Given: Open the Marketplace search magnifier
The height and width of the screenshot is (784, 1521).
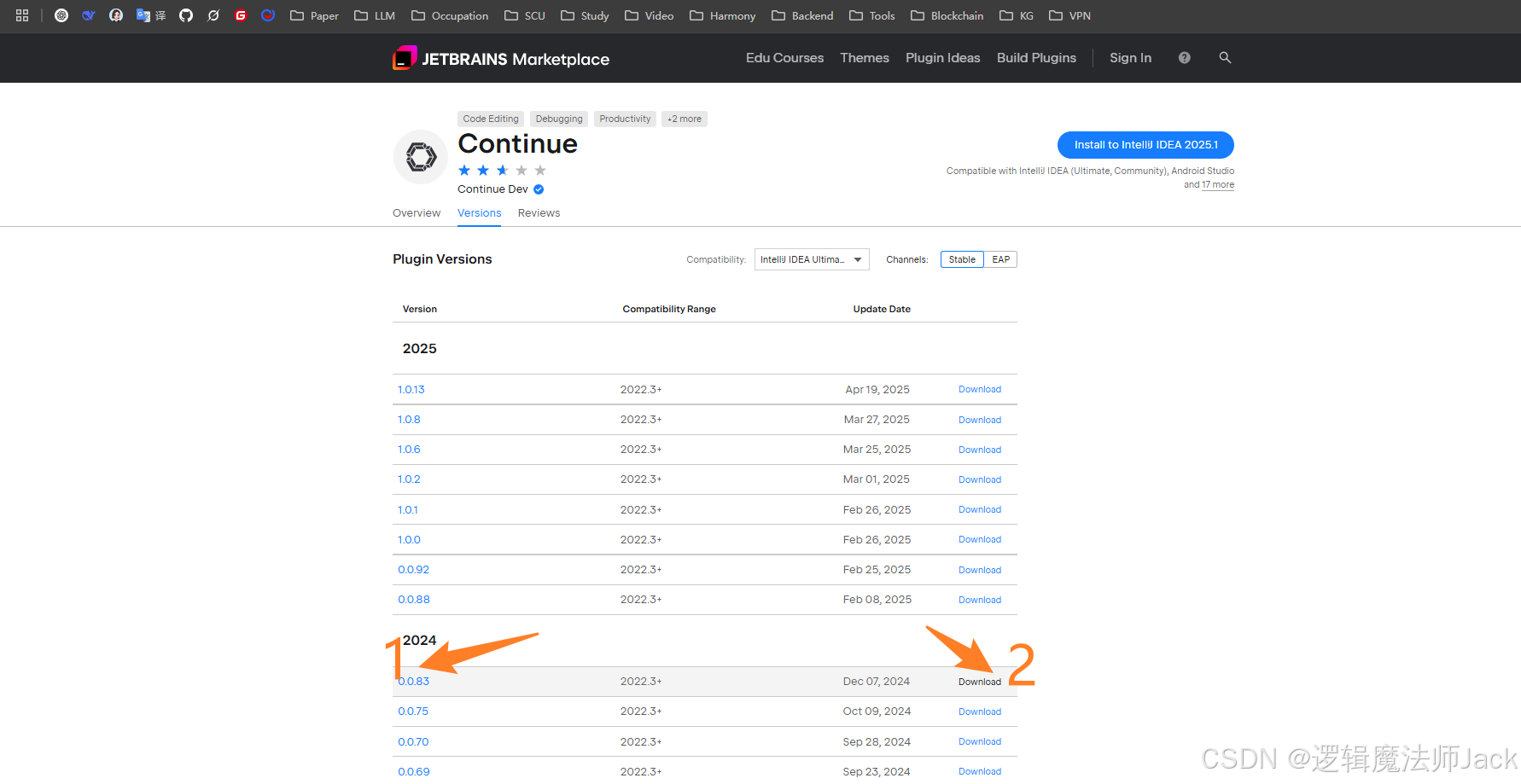Looking at the screenshot, I should pyautogui.click(x=1225, y=58).
